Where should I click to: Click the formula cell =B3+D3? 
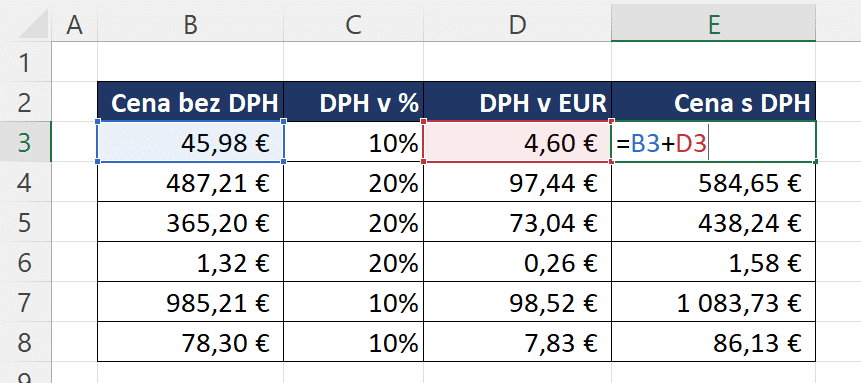click(713, 142)
